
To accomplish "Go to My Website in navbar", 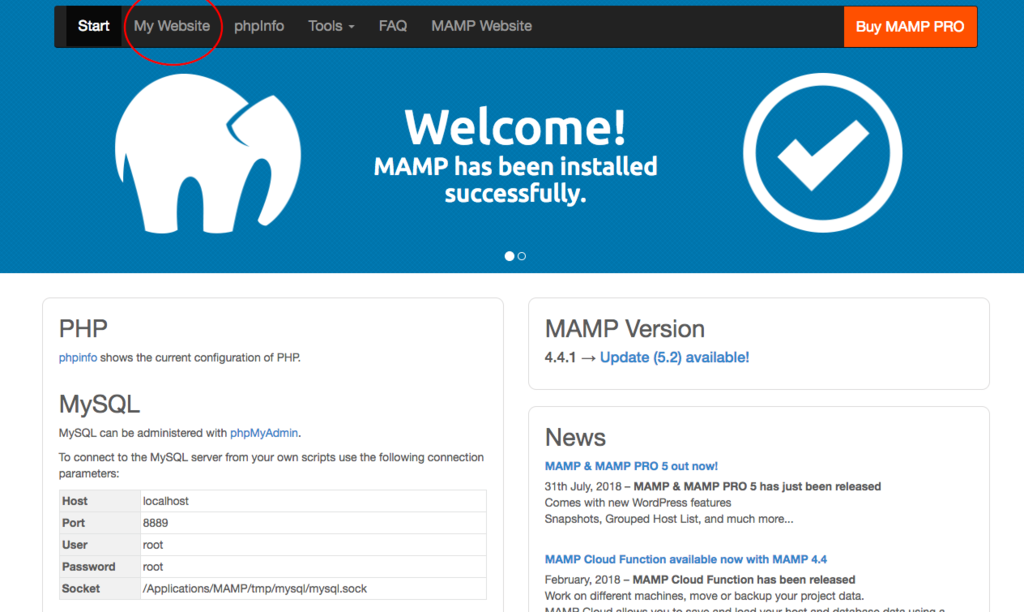I will (x=172, y=26).
